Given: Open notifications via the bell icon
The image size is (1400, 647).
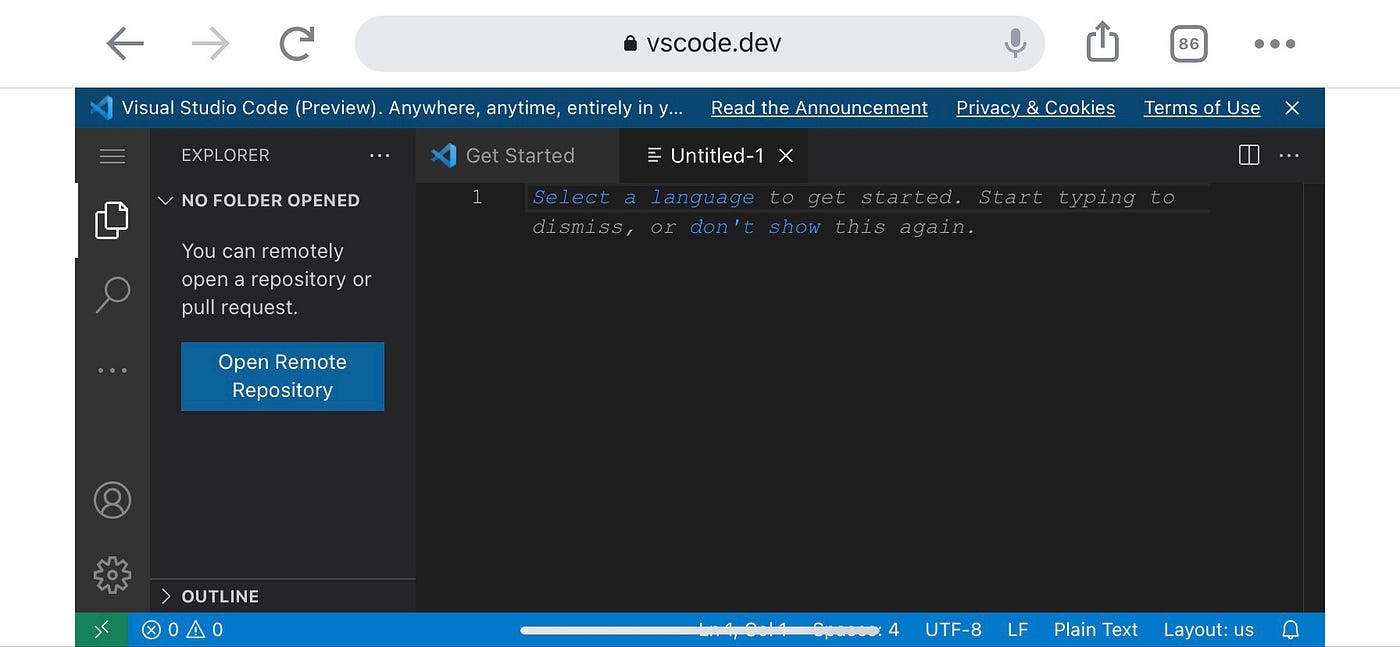Looking at the screenshot, I should (1289, 629).
